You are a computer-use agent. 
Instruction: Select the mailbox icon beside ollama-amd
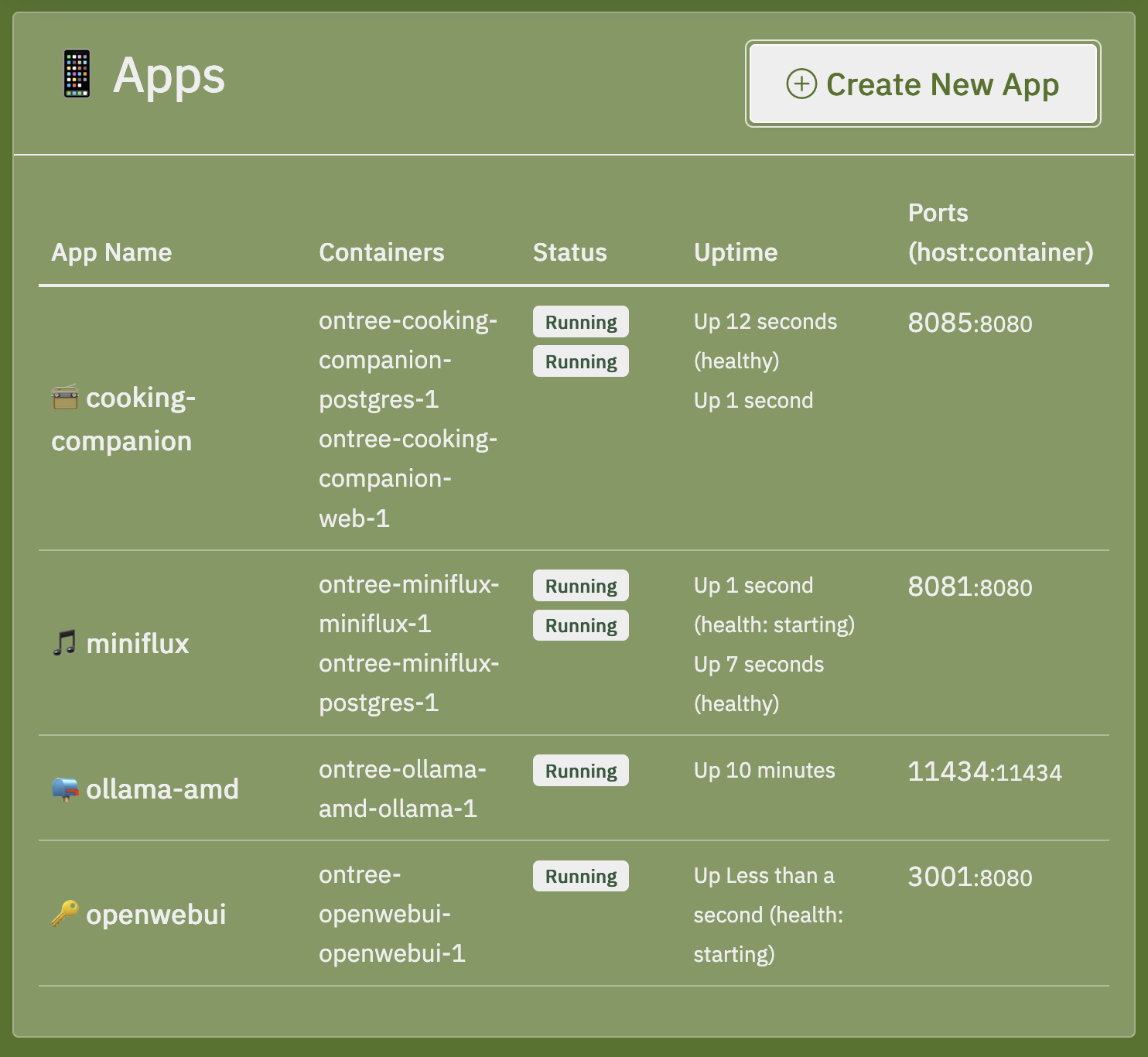tap(65, 788)
